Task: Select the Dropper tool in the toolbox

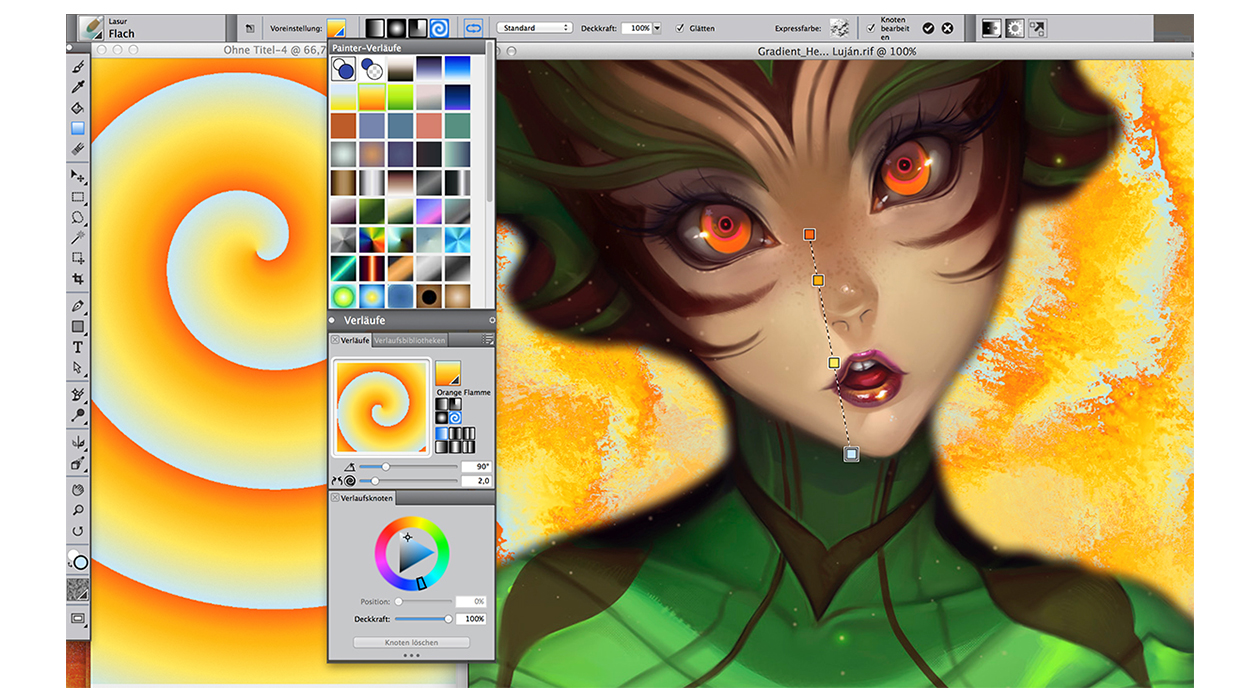Action: tap(78, 87)
